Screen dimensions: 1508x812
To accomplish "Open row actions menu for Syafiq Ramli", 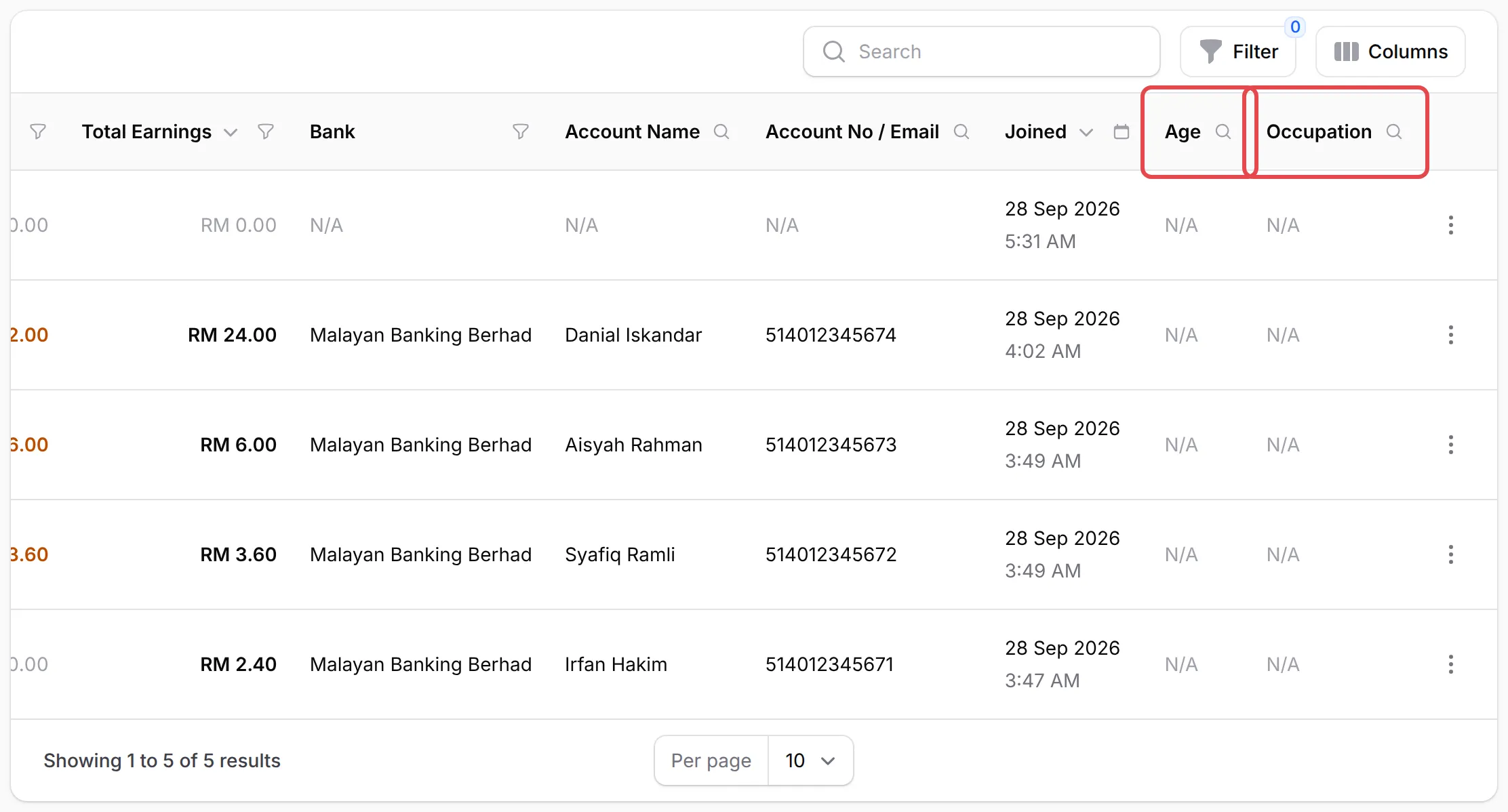I will [1451, 554].
